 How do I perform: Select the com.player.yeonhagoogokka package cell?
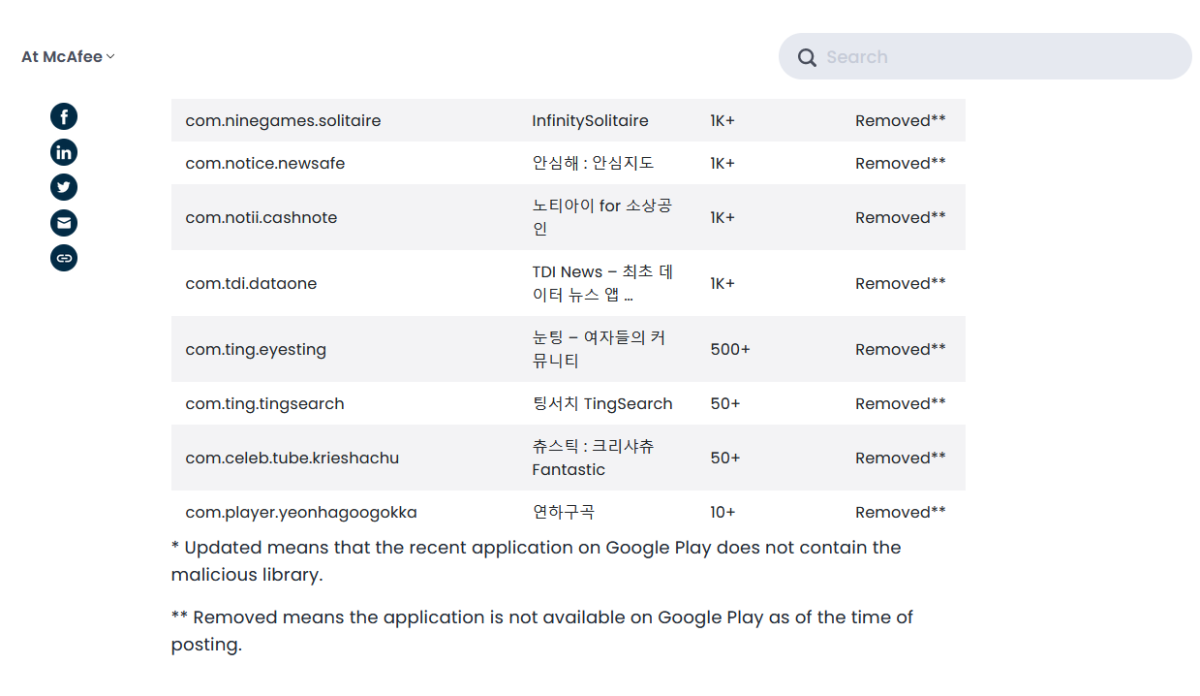[x=301, y=512]
